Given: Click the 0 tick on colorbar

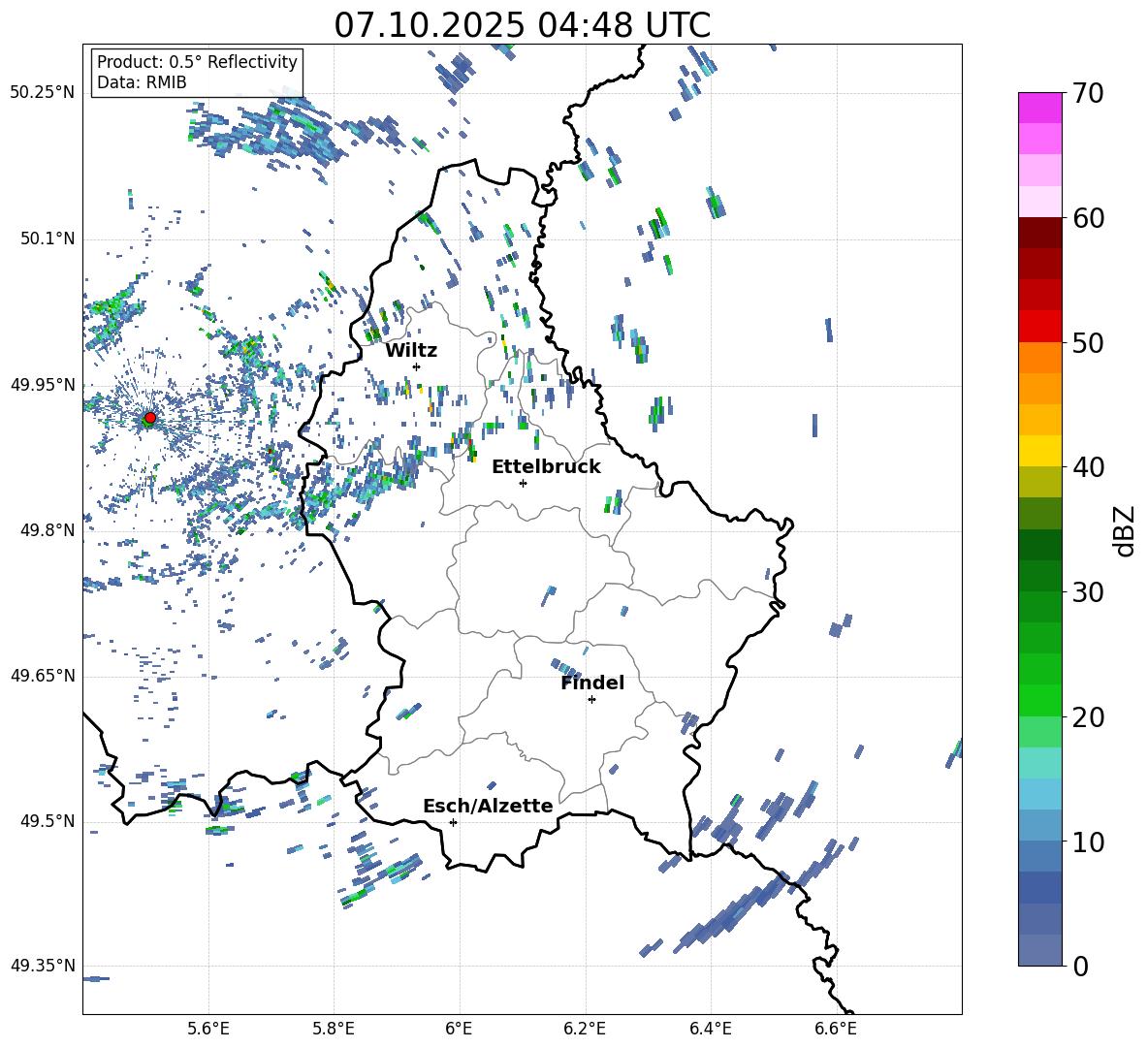Looking at the screenshot, I should [1080, 966].
